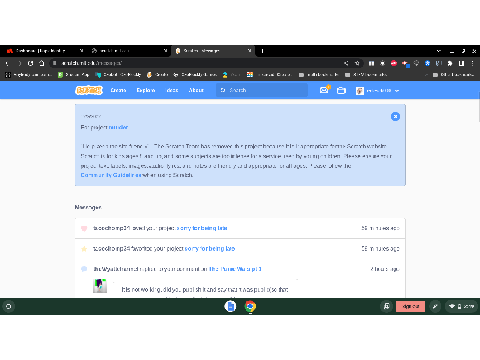Open the Chrome side panel icon
Image resolution: width=480 pixels, height=360 pixels.
coord(461,63)
